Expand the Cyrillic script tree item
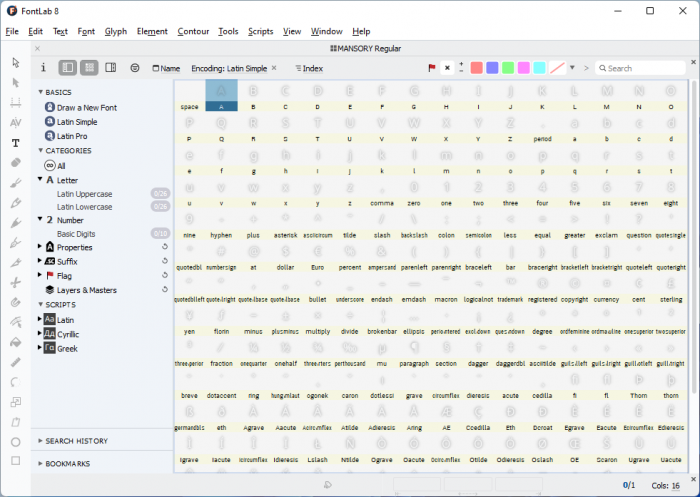 click(x=40, y=332)
